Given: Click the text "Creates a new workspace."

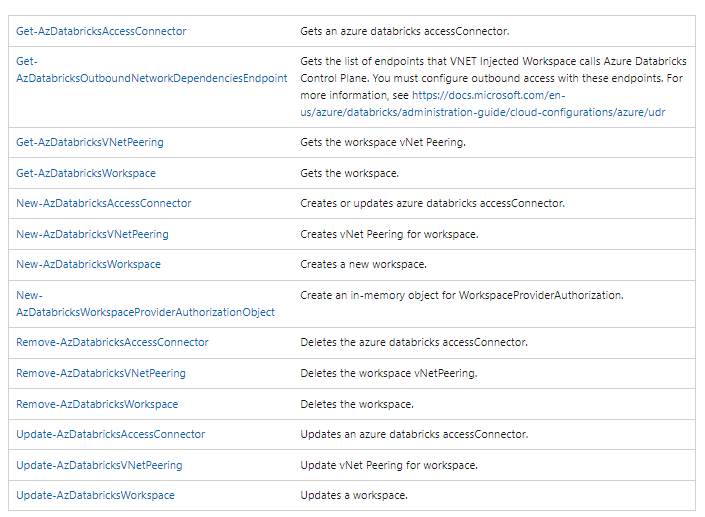Looking at the screenshot, I should coord(363,264).
